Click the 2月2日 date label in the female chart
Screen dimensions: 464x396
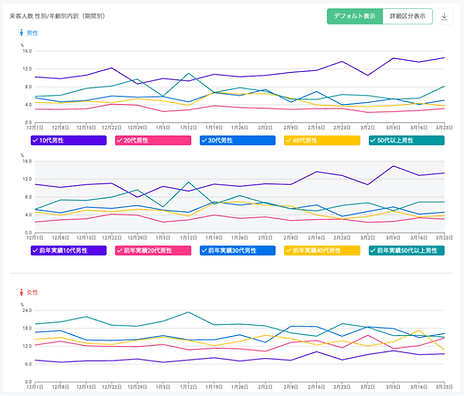coord(265,387)
